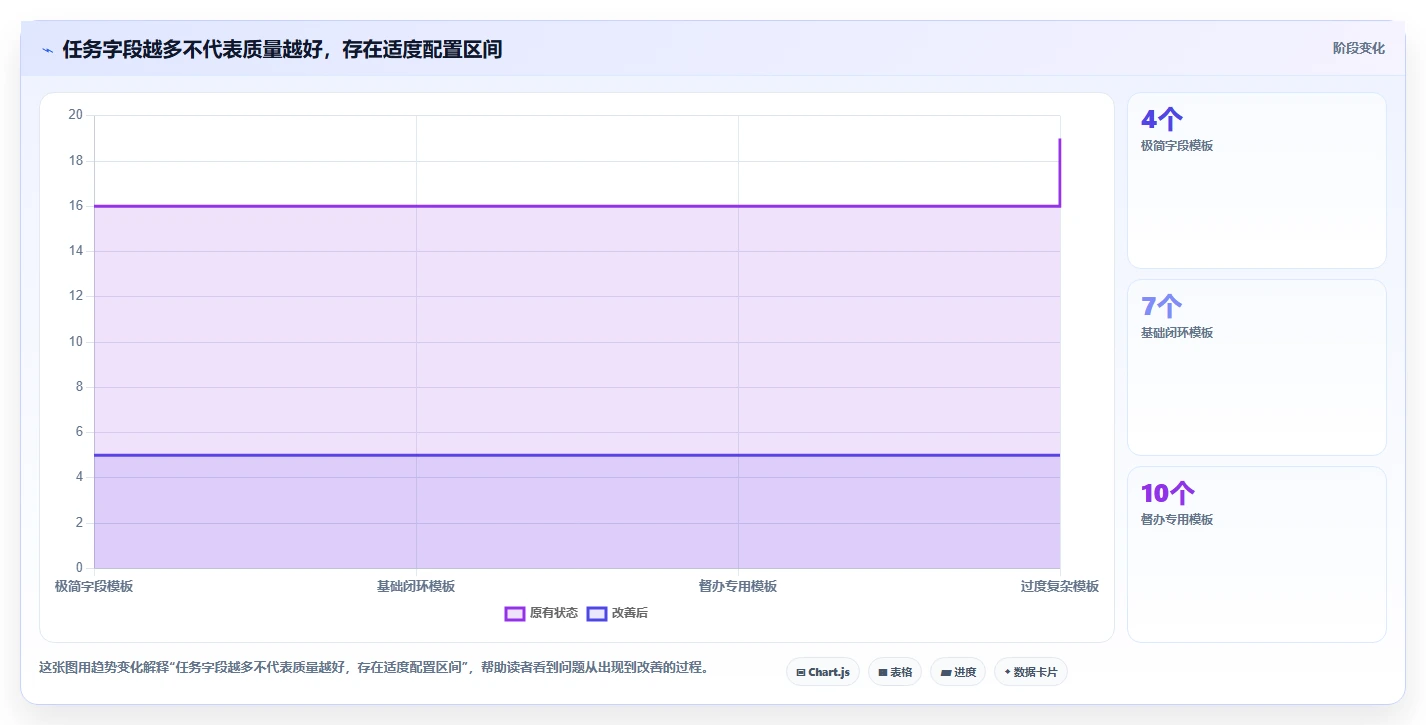Image resolution: width=1426 pixels, height=725 pixels.
Task: Click the 阶段变化 label in header
Action: 1359,48
